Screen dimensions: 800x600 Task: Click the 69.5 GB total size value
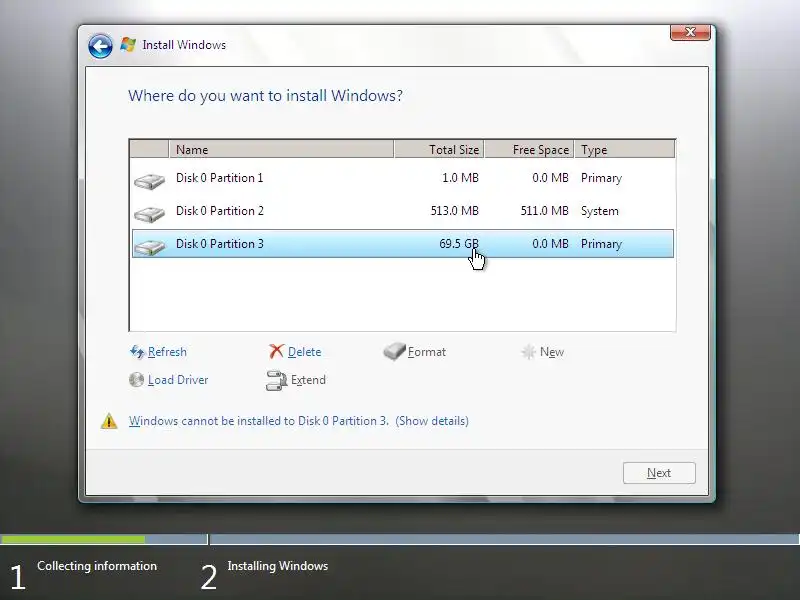coord(459,243)
